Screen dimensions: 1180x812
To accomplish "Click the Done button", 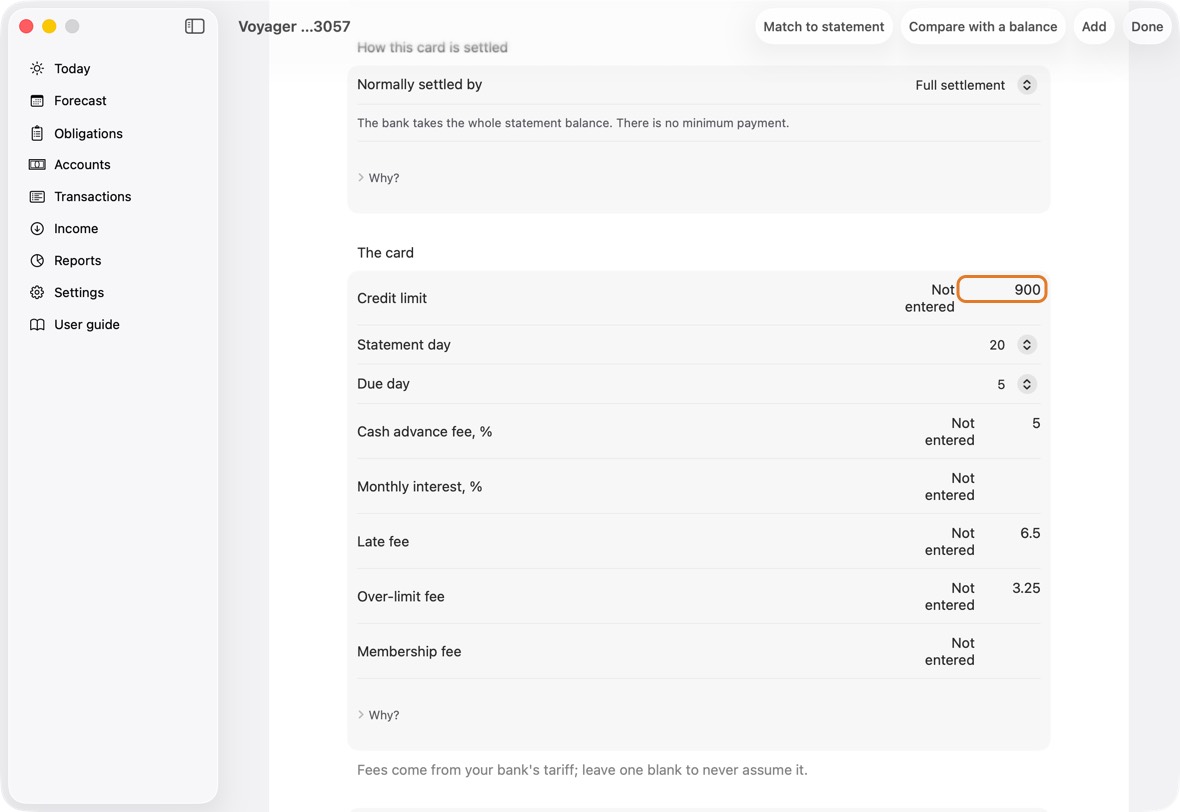I will click(x=1146, y=26).
